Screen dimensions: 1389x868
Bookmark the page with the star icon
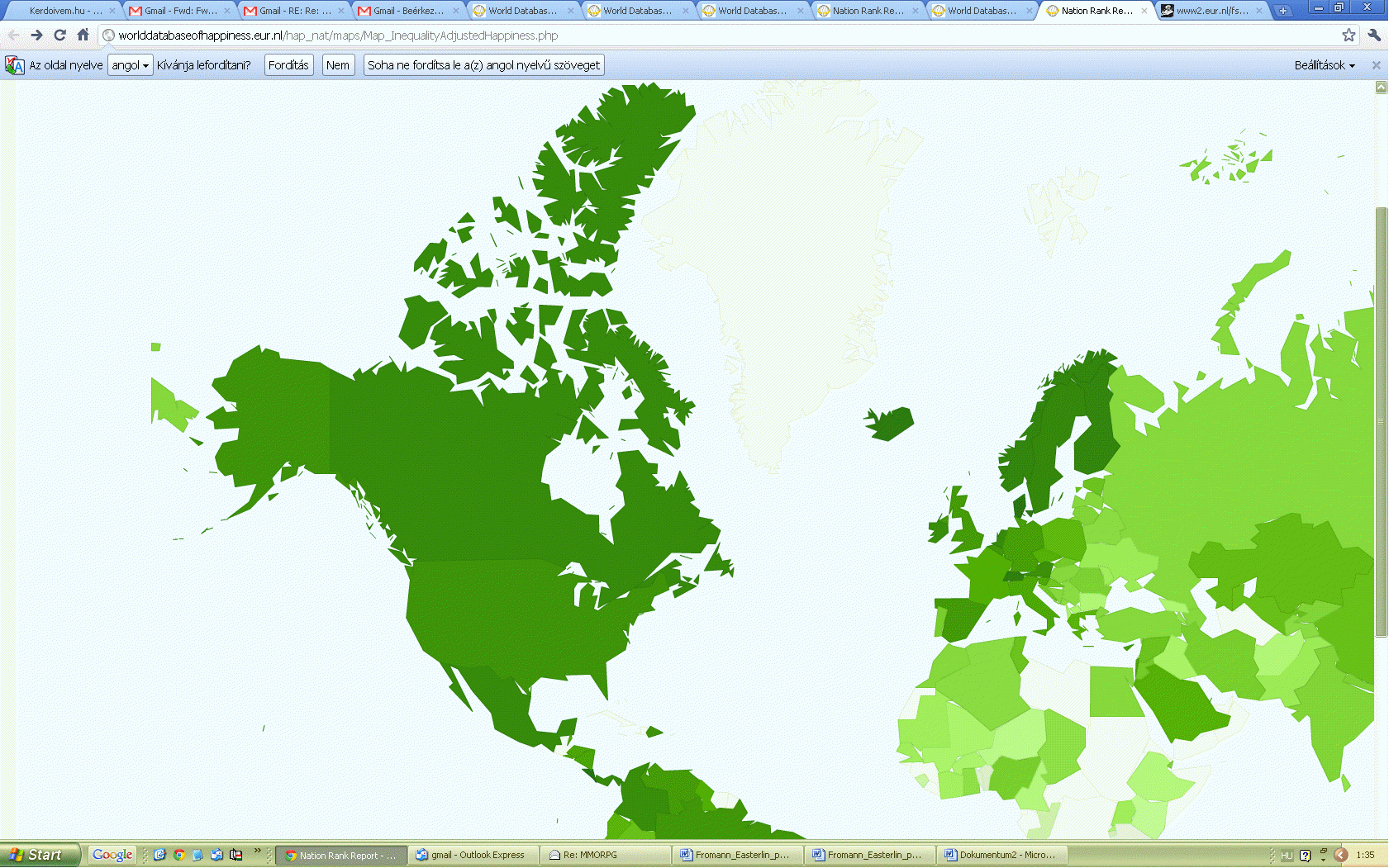(1349, 35)
